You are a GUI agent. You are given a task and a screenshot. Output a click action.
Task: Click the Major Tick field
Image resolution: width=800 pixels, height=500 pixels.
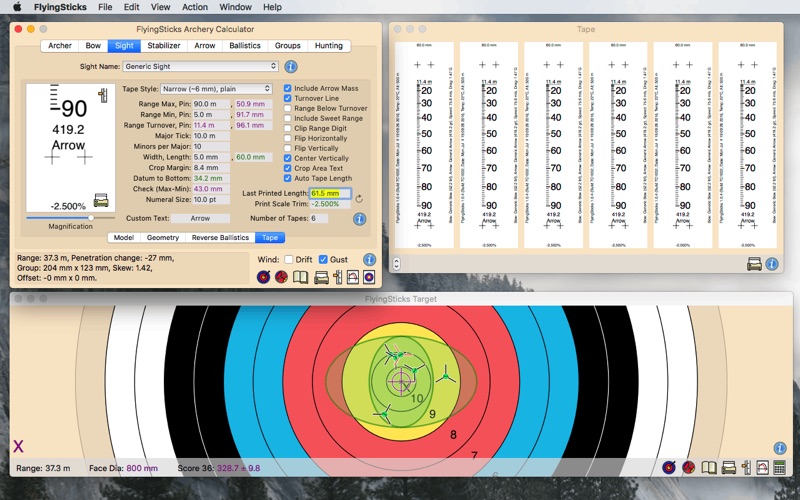coord(211,136)
